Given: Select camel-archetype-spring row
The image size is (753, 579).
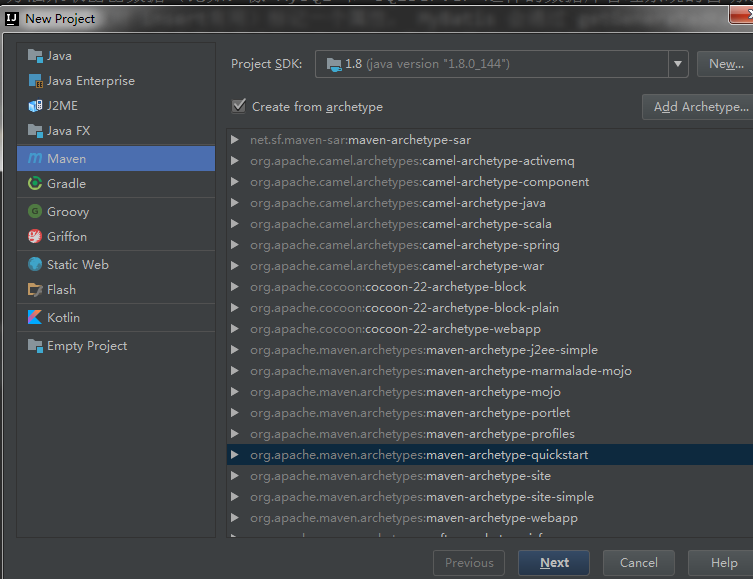Looking at the screenshot, I should tap(490, 245).
